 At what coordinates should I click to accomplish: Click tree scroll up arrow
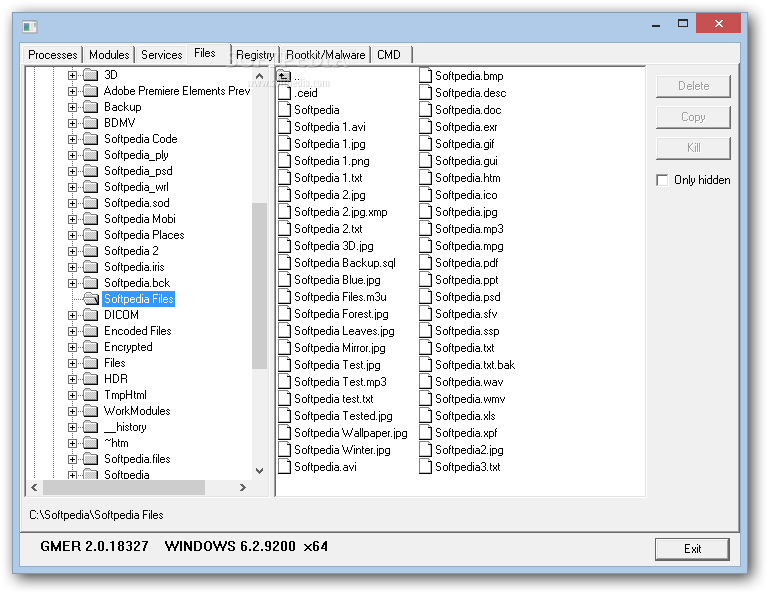pyautogui.click(x=260, y=76)
